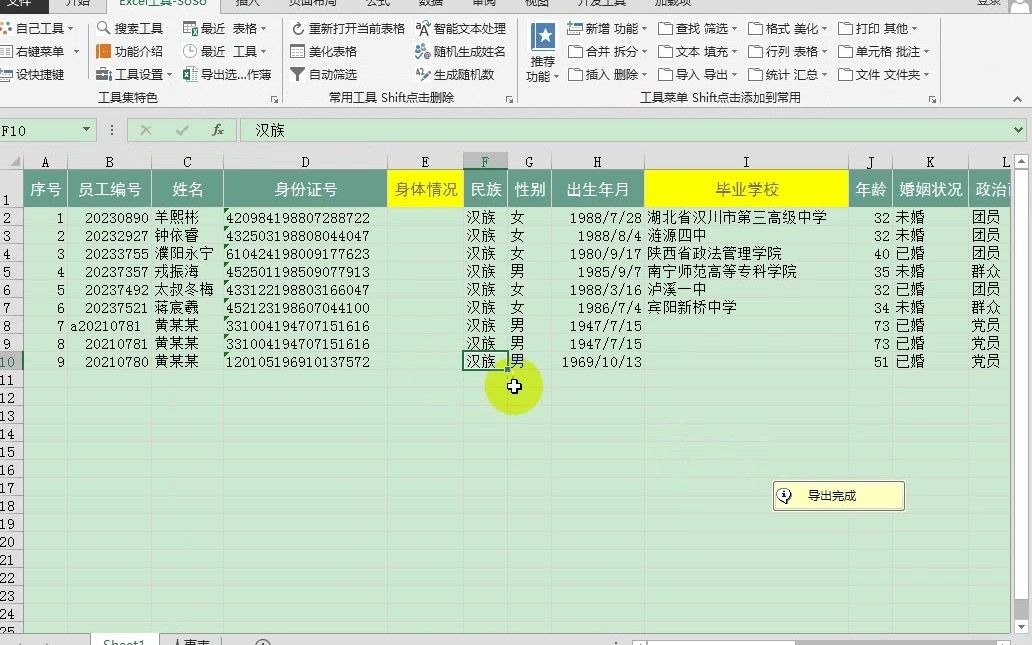Open the 搜索工具 feature
The height and width of the screenshot is (645, 1032).
click(x=130, y=28)
